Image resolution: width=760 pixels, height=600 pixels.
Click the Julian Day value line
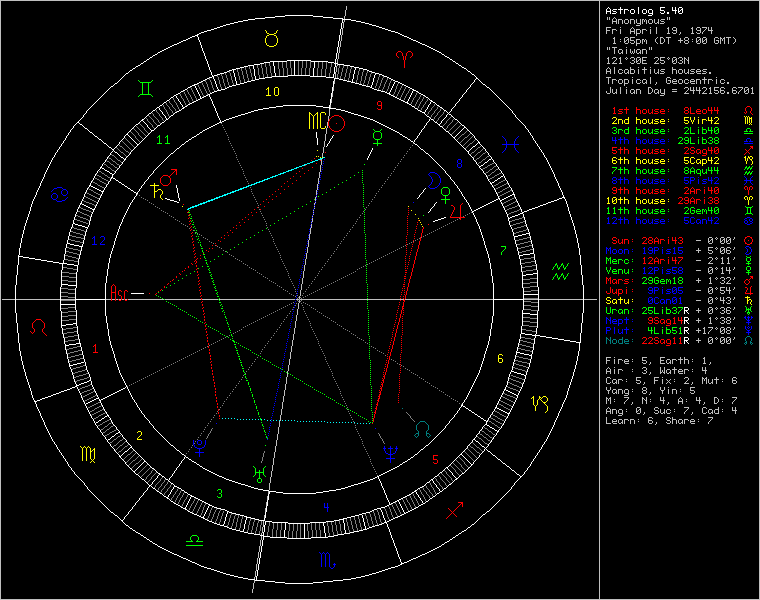(680, 91)
